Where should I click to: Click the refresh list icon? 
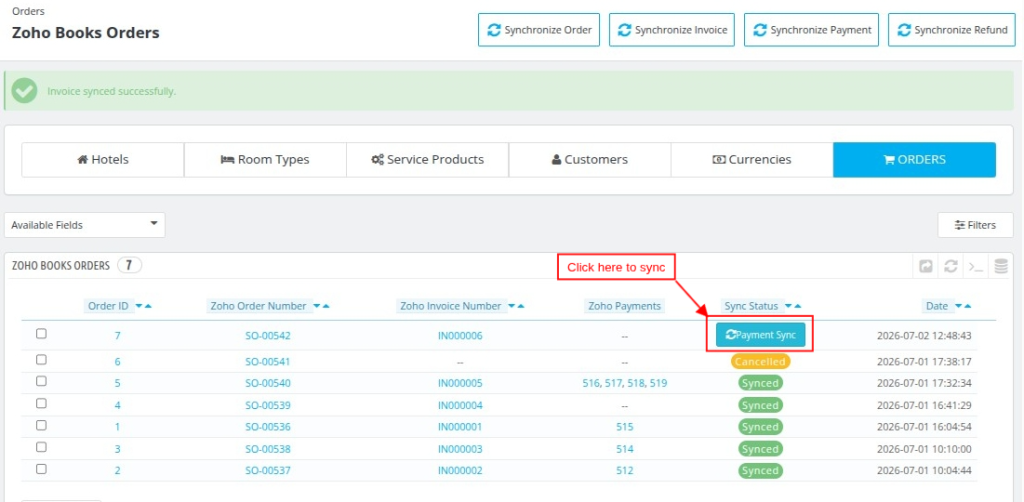click(x=951, y=266)
